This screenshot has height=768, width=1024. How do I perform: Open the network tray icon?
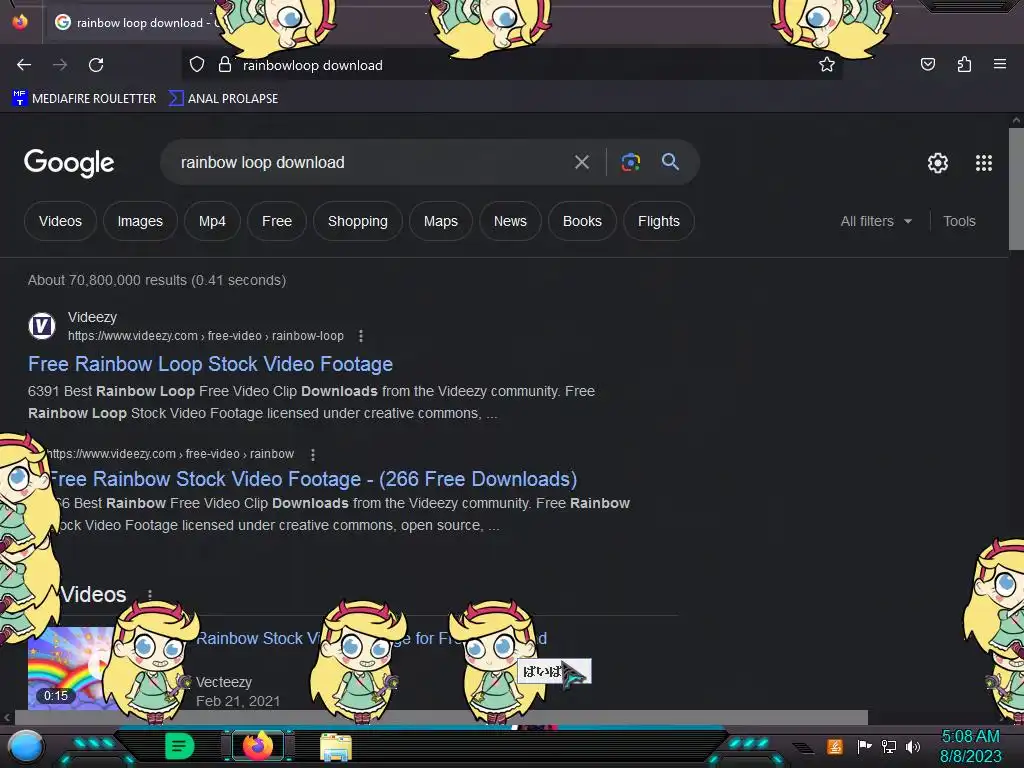point(889,746)
